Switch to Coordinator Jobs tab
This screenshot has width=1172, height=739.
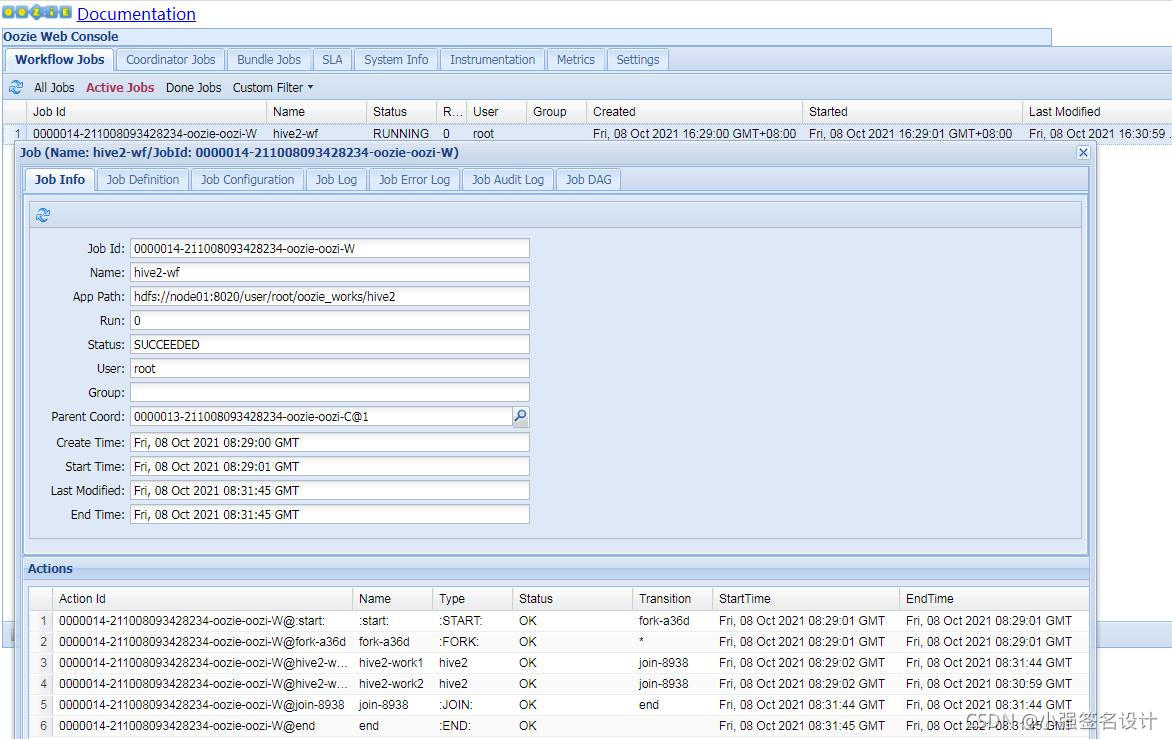170,60
